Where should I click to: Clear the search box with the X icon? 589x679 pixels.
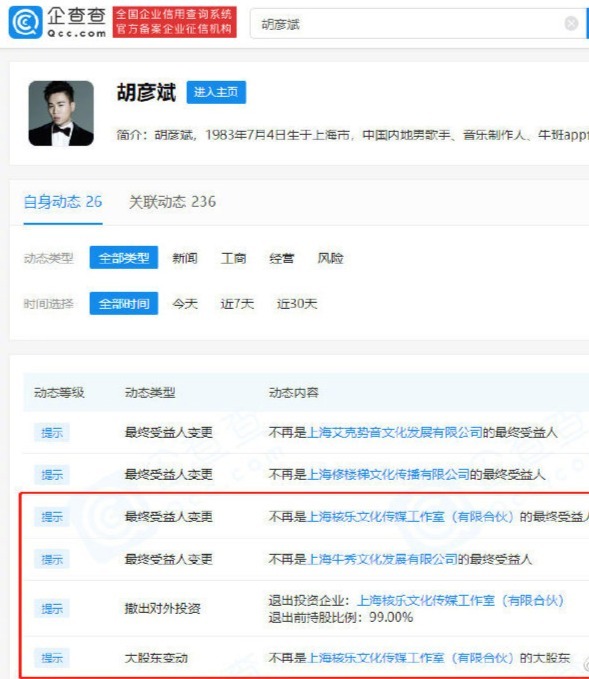(571, 23)
